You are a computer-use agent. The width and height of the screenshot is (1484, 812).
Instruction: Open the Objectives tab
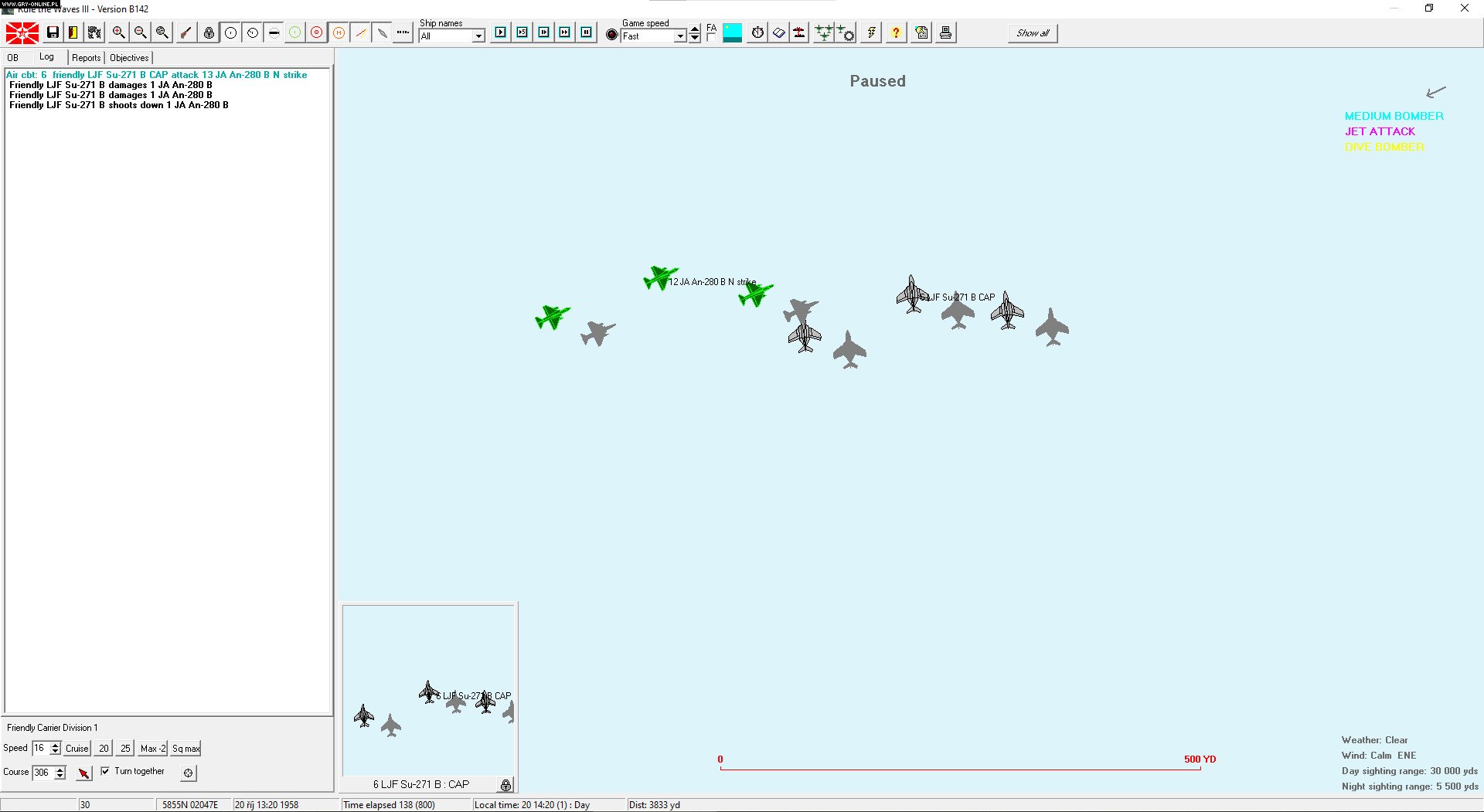(128, 57)
